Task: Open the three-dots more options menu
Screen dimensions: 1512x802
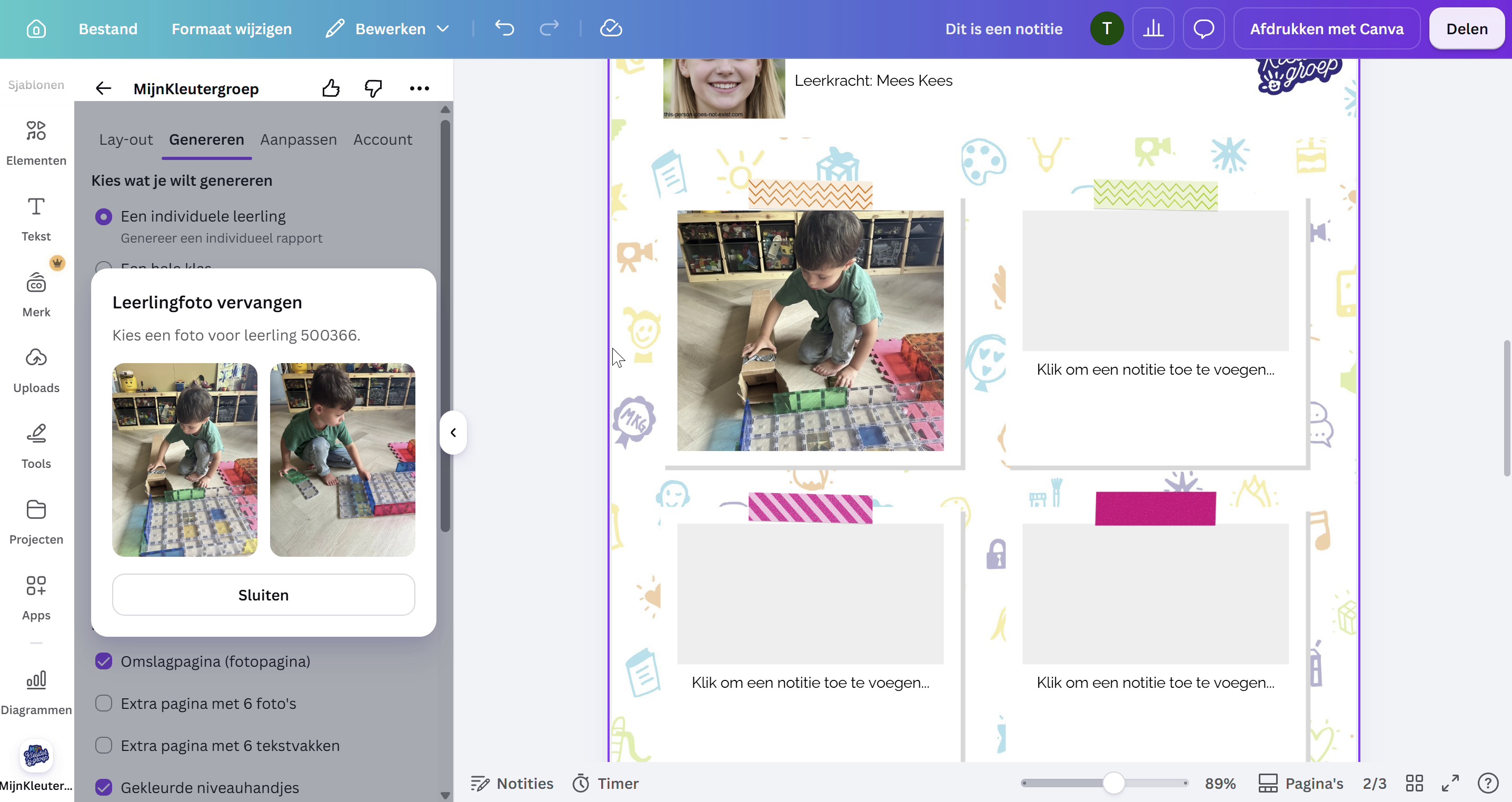Action: pyautogui.click(x=420, y=88)
